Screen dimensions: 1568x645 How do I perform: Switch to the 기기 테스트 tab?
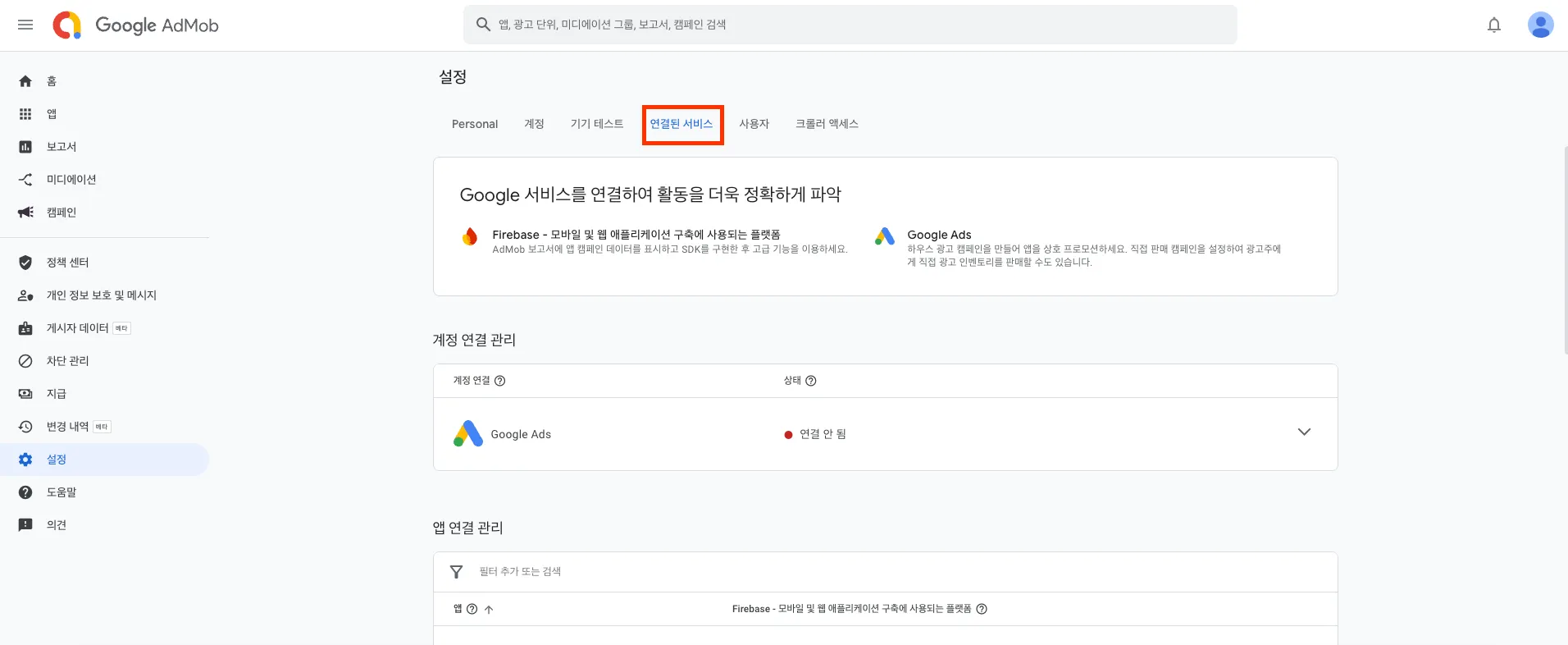(x=597, y=124)
